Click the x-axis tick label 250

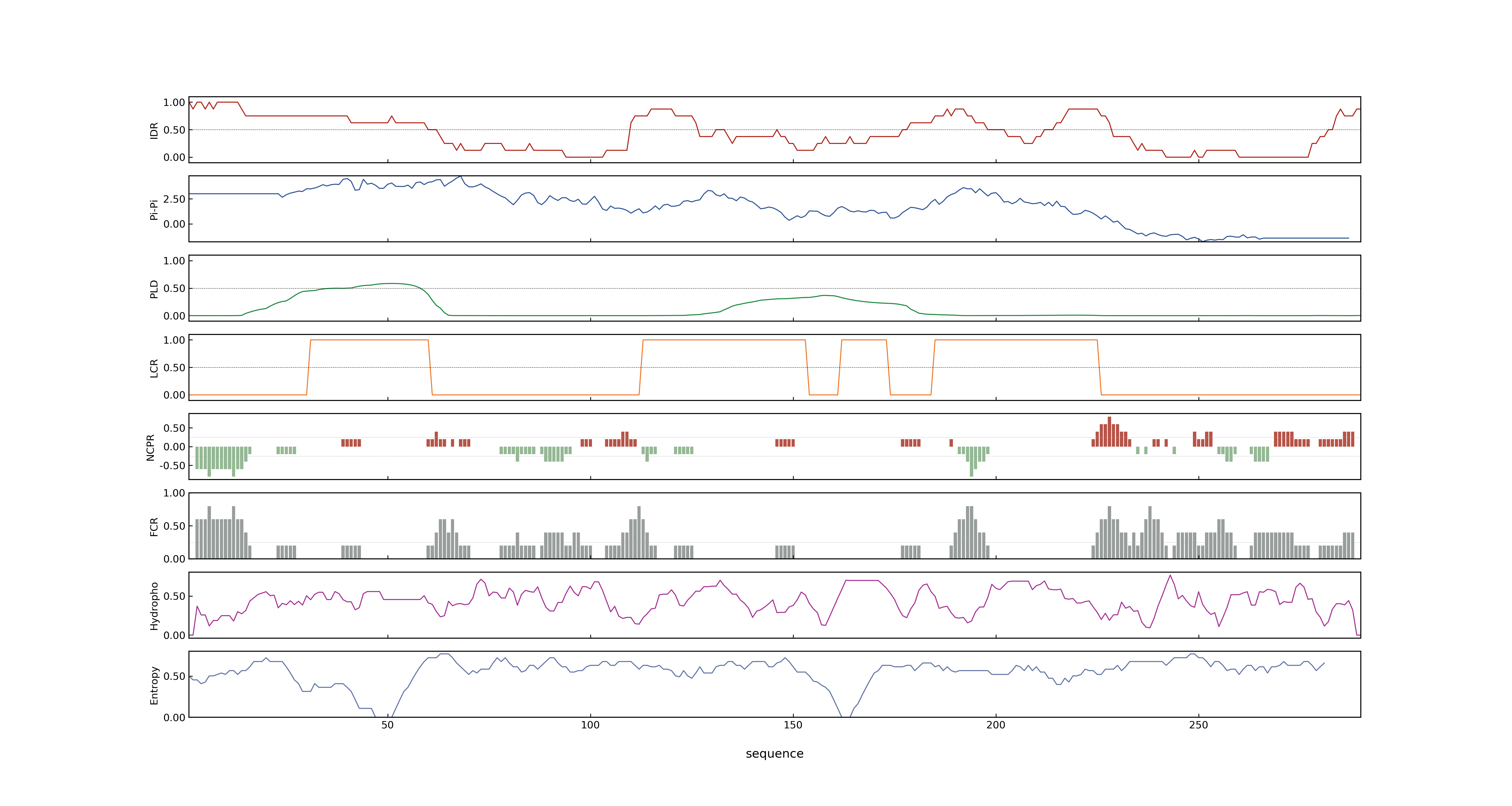(1198, 725)
